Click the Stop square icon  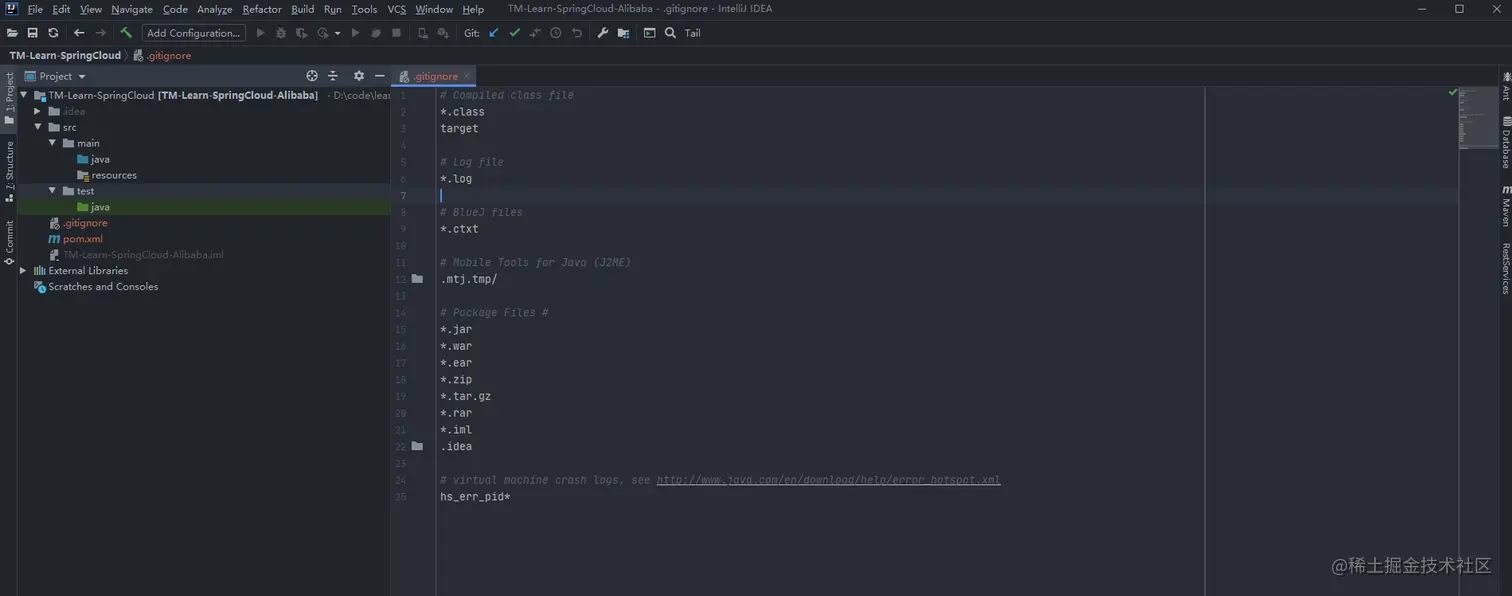[x=396, y=33]
